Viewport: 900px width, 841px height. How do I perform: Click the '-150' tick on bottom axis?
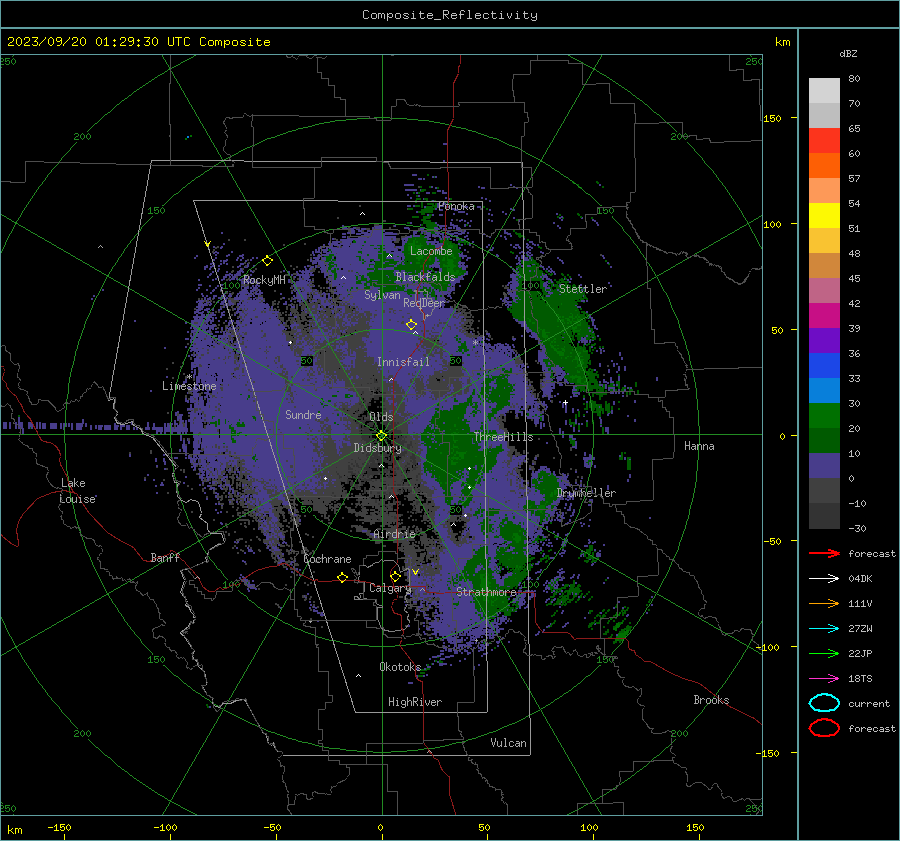[x=59, y=827]
